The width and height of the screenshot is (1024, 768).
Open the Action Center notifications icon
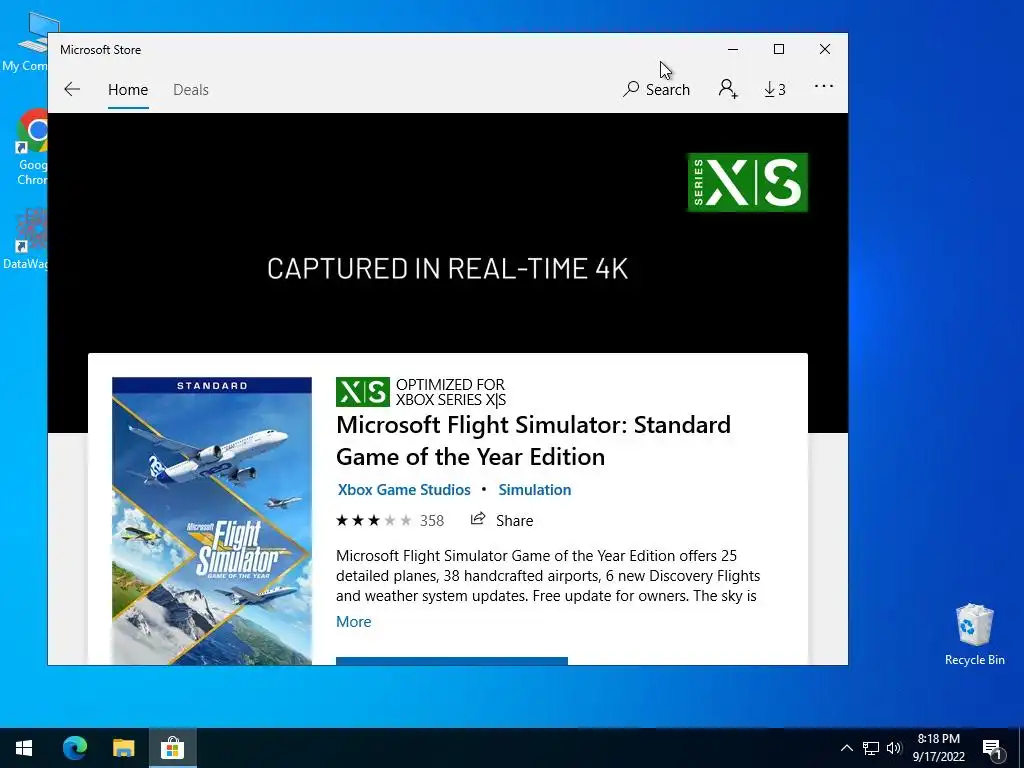click(x=992, y=748)
